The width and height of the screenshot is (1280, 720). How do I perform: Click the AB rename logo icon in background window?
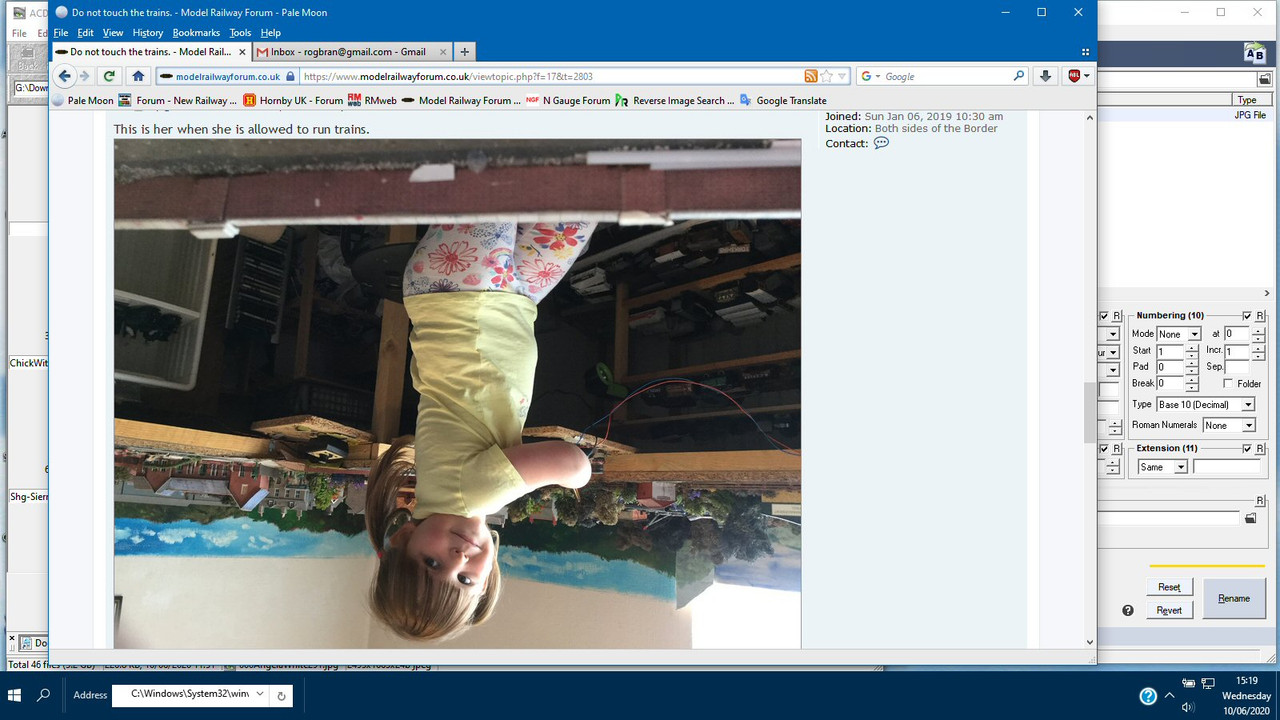click(1254, 53)
